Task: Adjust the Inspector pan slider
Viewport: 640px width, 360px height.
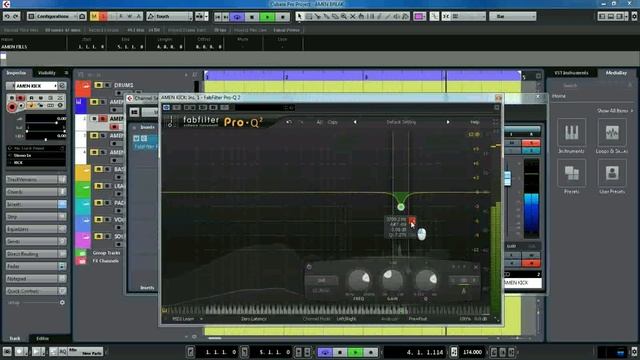Action: pos(46,139)
